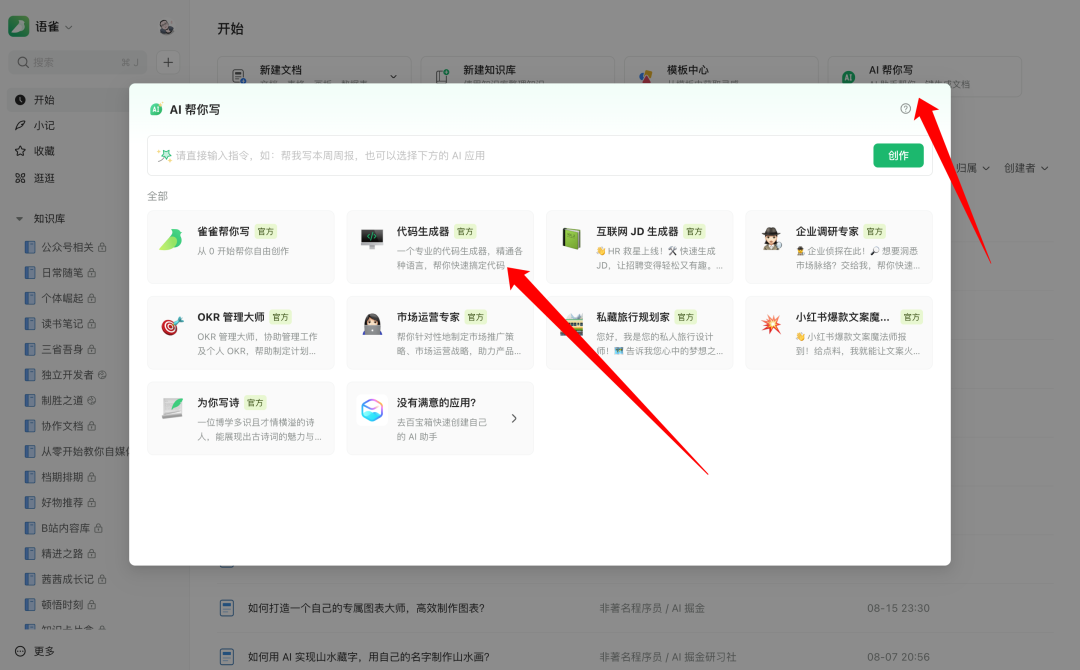Open the 模板中心 card
Image resolution: width=1080 pixels, height=670 pixels.
point(721,72)
